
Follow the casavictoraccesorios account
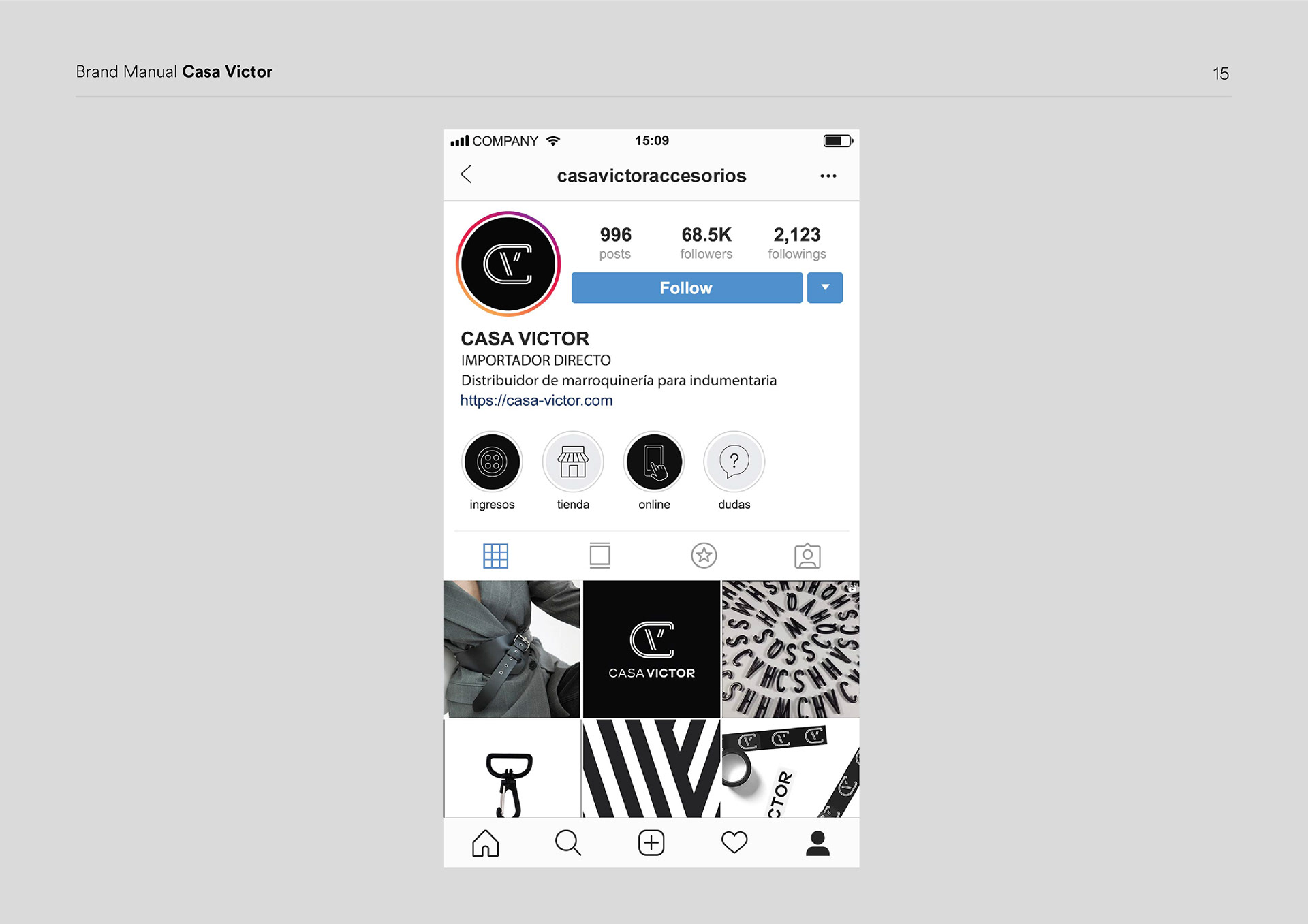687,288
